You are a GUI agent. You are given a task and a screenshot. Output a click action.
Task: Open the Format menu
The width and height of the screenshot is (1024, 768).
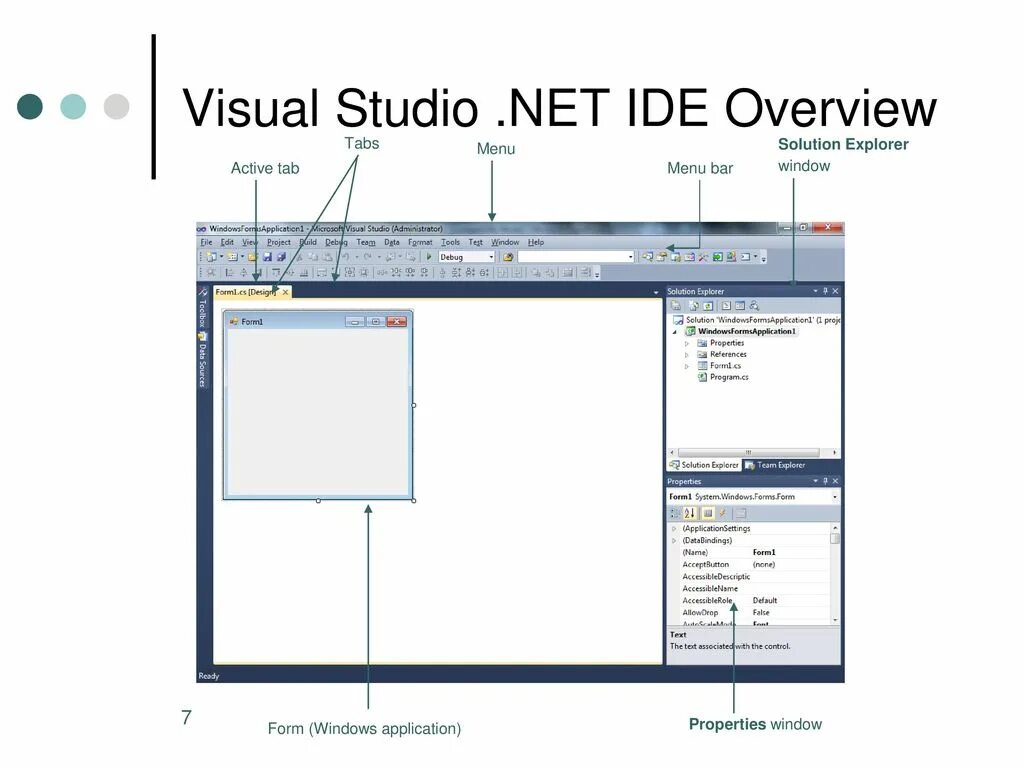(x=420, y=242)
